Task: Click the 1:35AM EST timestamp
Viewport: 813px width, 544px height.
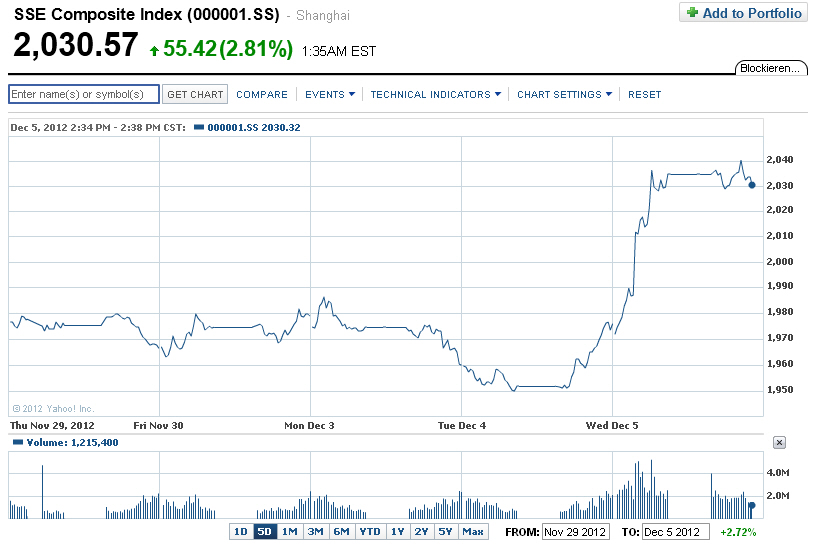Action: pyautogui.click(x=339, y=51)
